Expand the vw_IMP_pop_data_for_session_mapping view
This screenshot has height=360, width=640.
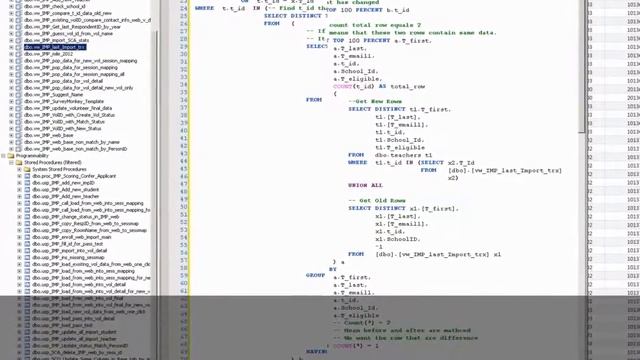pos(11,68)
